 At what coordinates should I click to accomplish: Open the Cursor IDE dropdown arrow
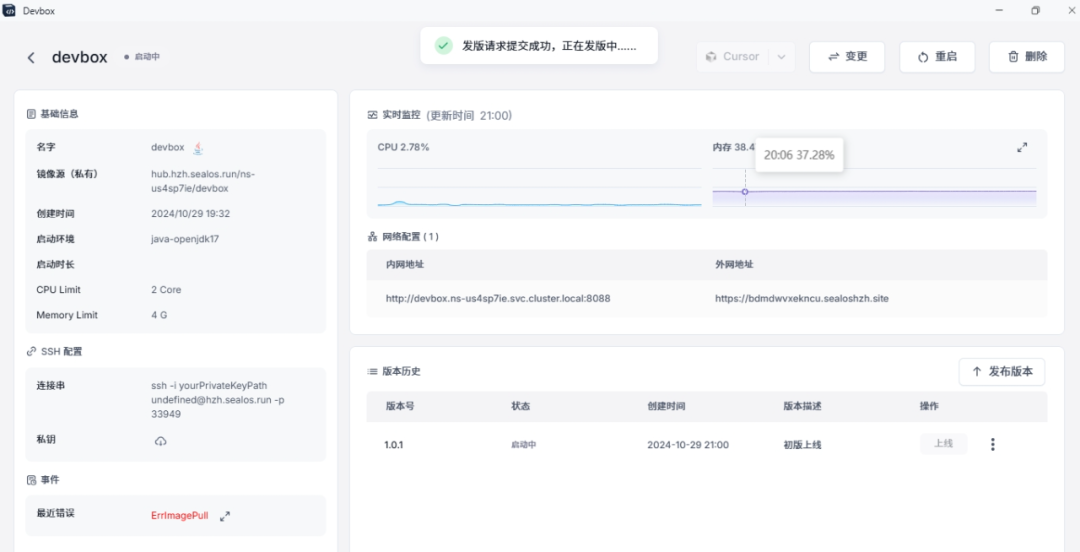(x=781, y=57)
